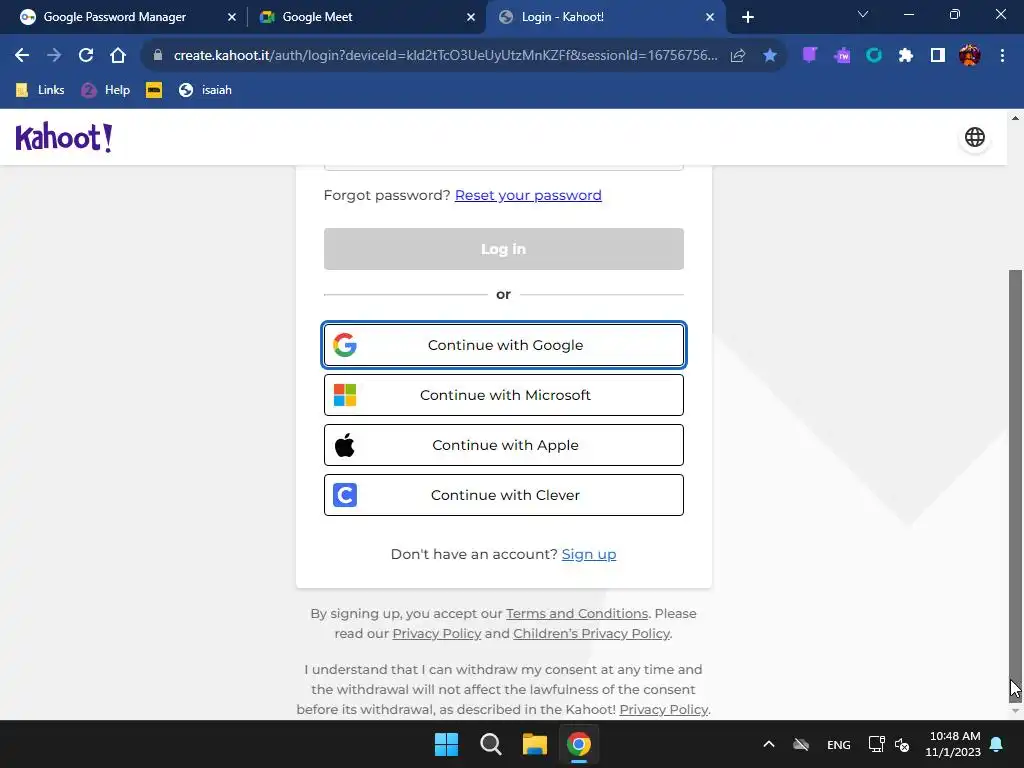The height and width of the screenshot is (768, 1024).
Task: Open the notification bell
Action: point(997,744)
